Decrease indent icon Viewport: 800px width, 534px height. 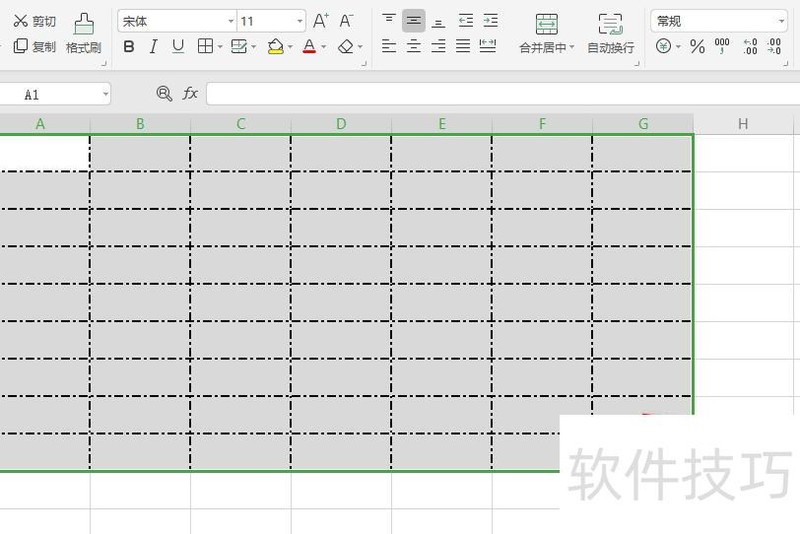[x=465, y=21]
